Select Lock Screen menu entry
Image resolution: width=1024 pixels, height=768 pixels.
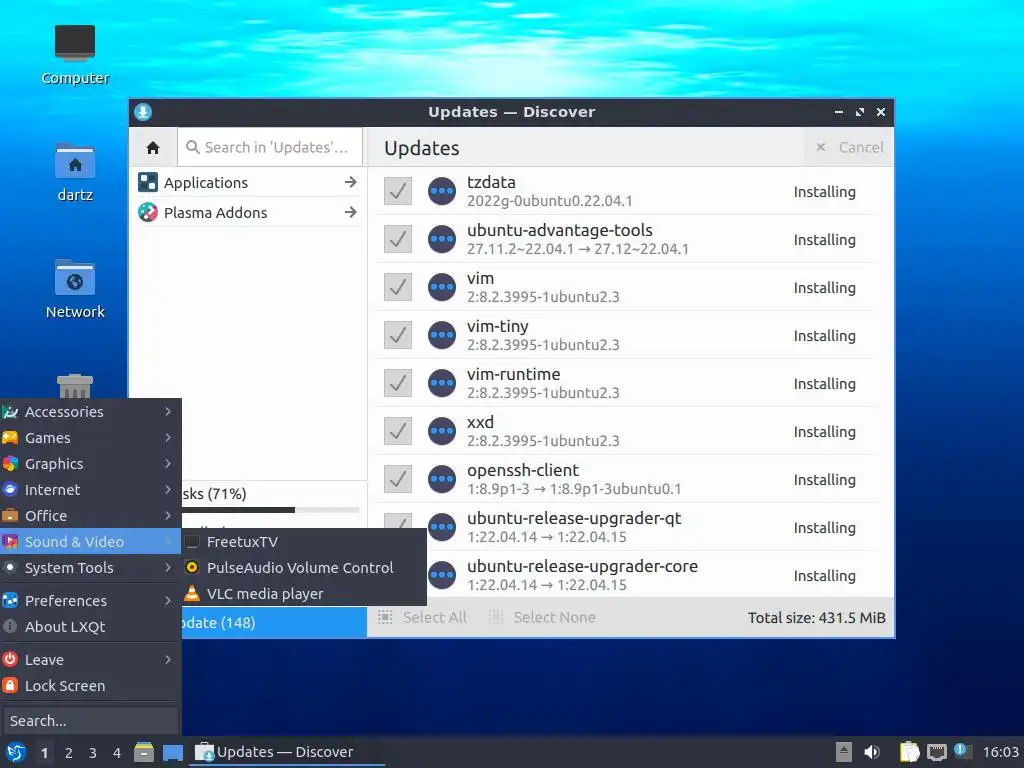pyautogui.click(x=91, y=686)
